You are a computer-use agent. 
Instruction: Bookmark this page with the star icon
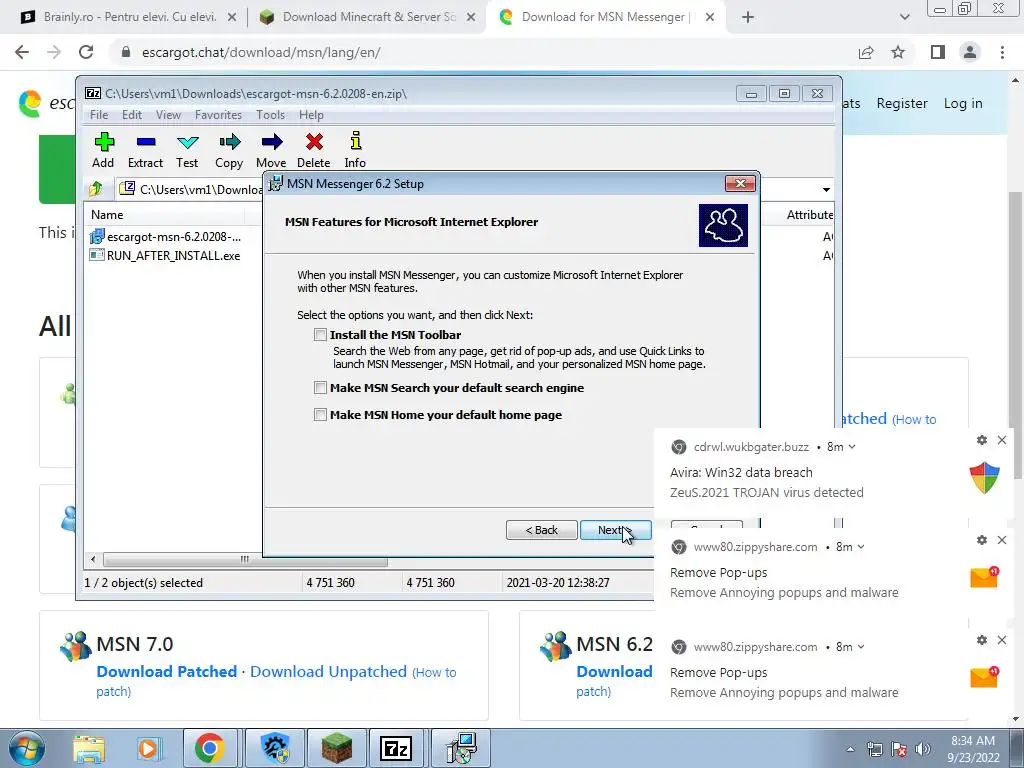898,52
